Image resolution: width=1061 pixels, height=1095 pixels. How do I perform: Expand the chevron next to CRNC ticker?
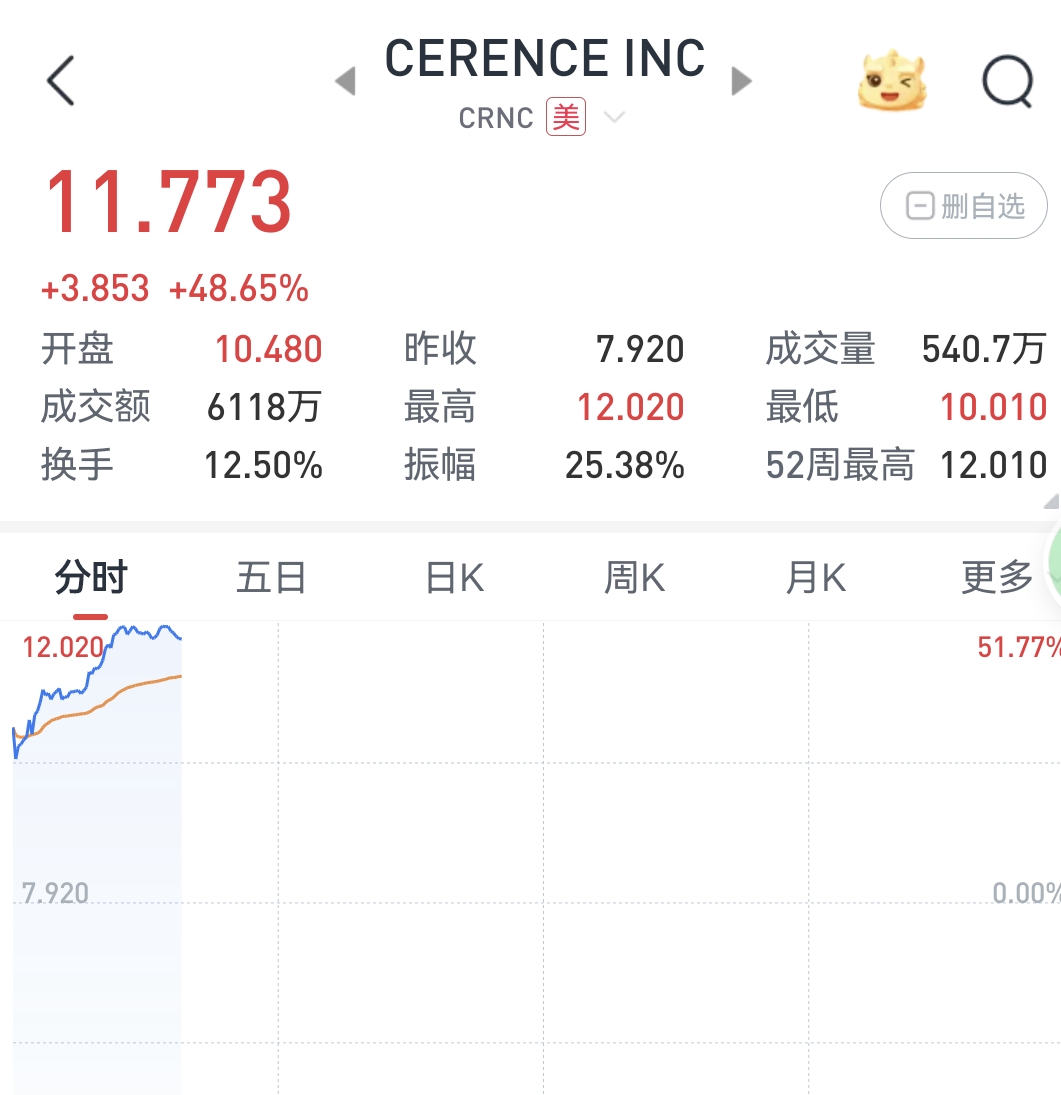pyautogui.click(x=614, y=118)
